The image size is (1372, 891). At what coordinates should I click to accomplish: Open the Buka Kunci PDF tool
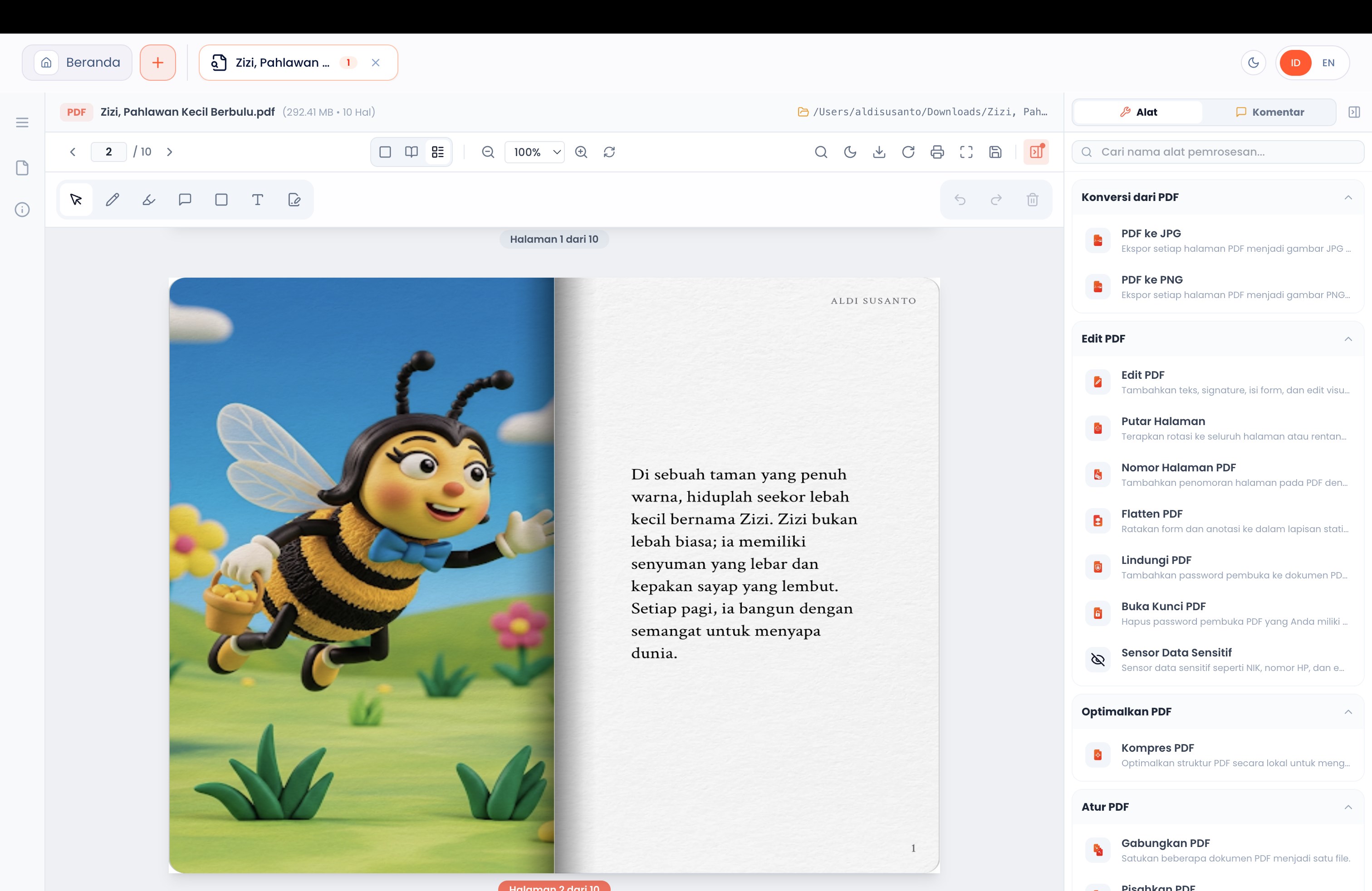pos(1217,613)
